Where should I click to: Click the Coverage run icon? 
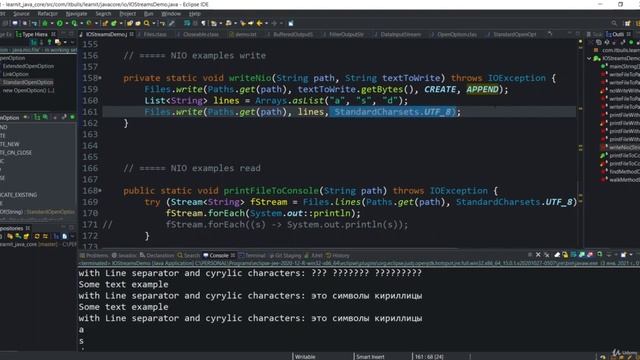coord(74,23)
